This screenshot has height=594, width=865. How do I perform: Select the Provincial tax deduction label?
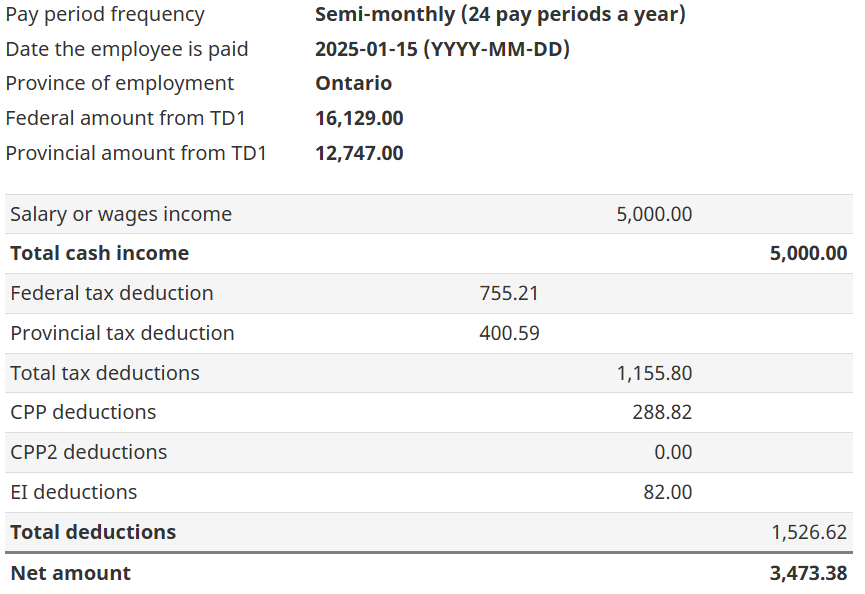pyautogui.click(x=122, y=333)
